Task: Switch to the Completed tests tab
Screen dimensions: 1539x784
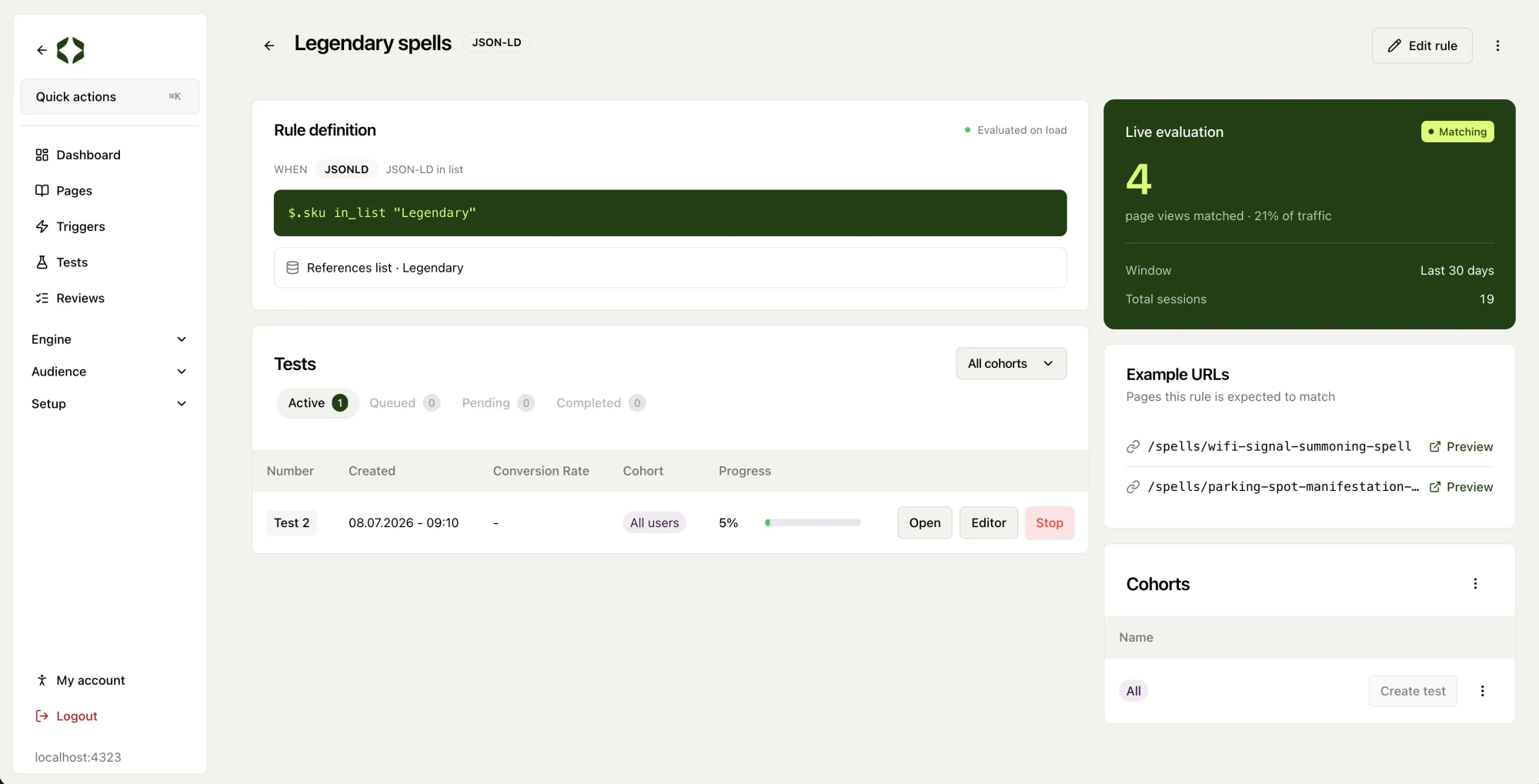Action: [x=600, y=402]
